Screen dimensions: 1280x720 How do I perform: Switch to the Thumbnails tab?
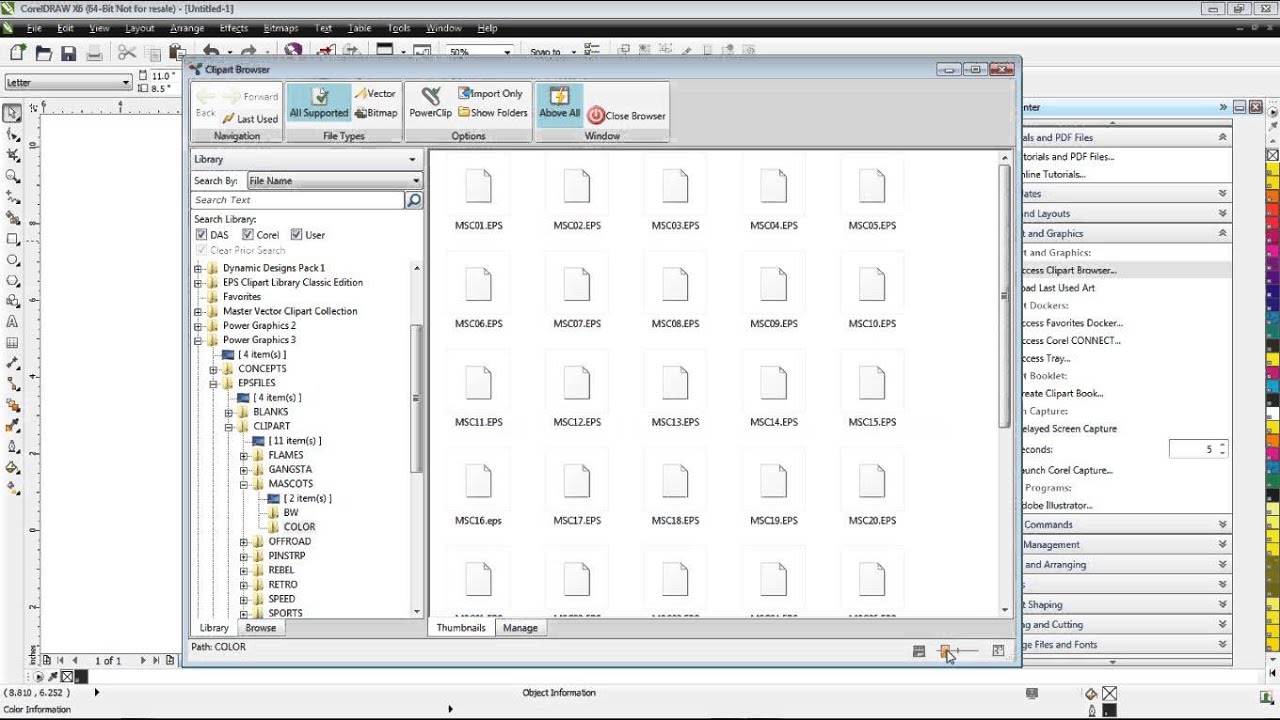[461, 628]
